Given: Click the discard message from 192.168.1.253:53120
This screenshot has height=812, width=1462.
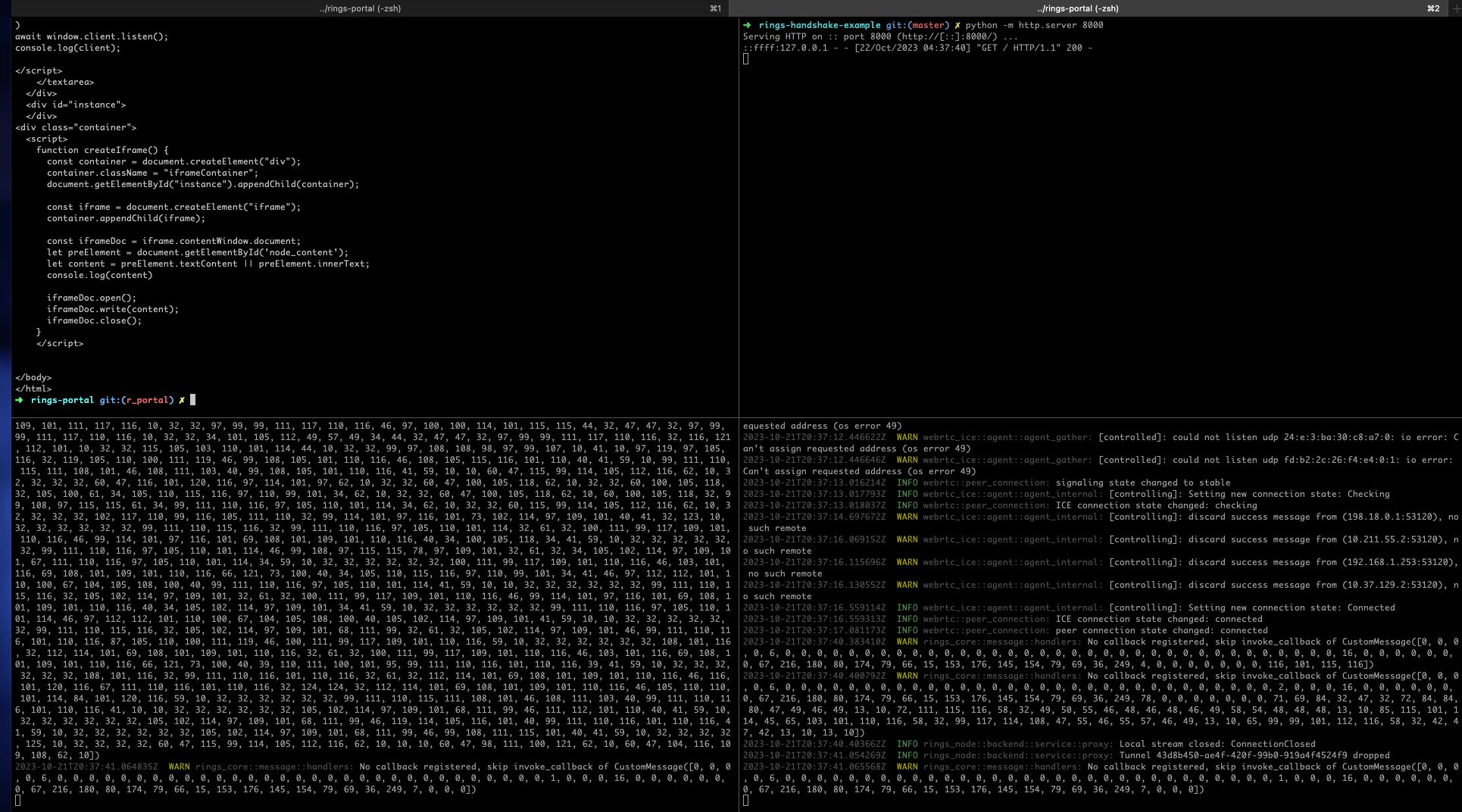Looking at the screenshot, I should tap(1100, 567).
